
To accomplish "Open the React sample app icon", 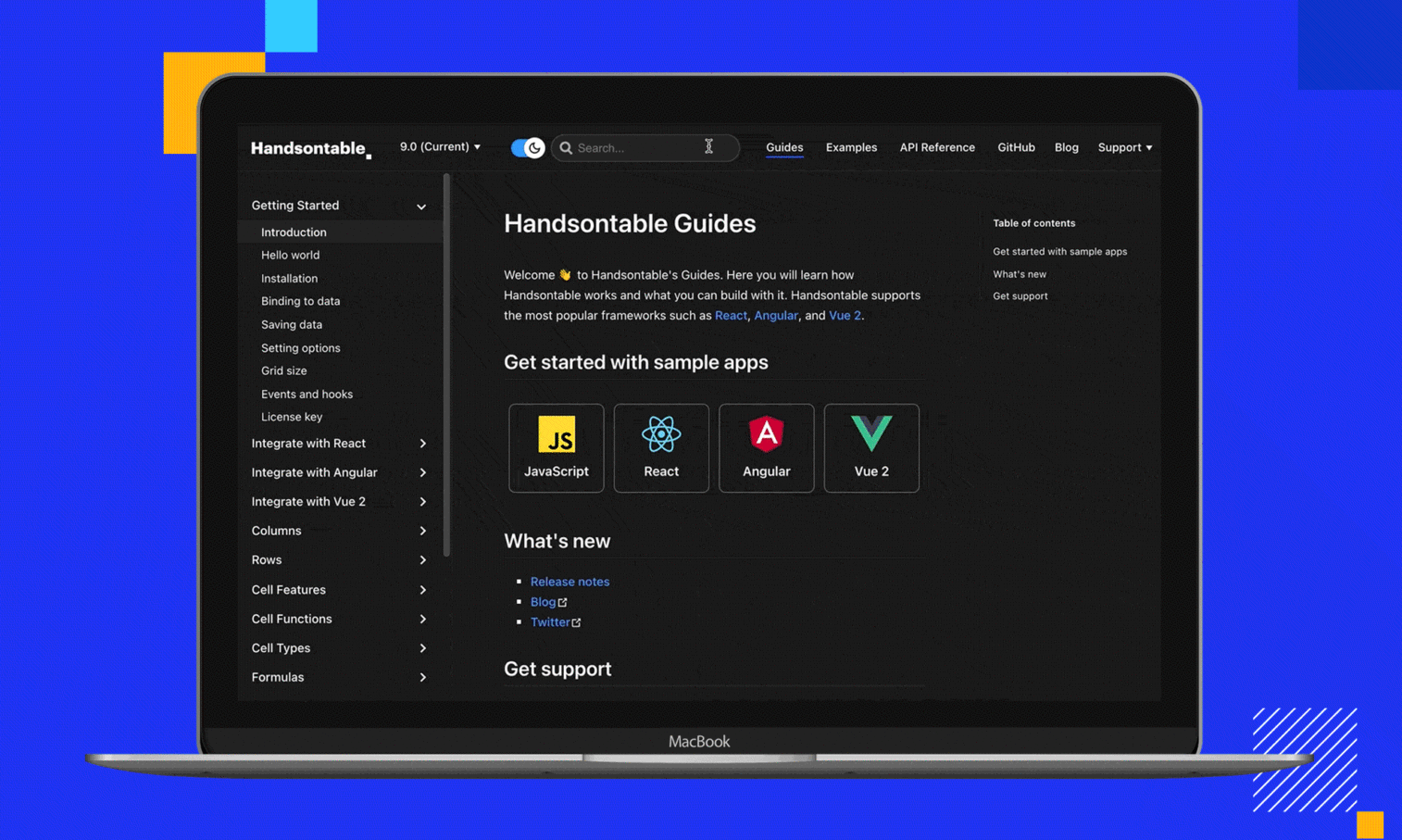I will pos(660,435).
